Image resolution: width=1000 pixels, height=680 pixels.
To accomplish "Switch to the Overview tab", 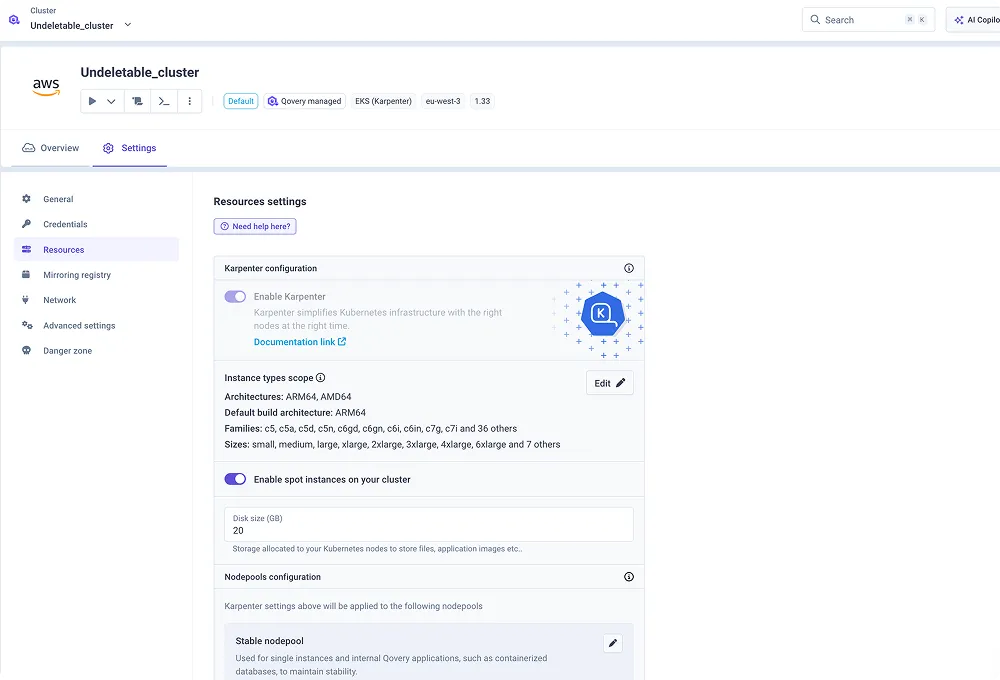I will click(x=50, y=148).
